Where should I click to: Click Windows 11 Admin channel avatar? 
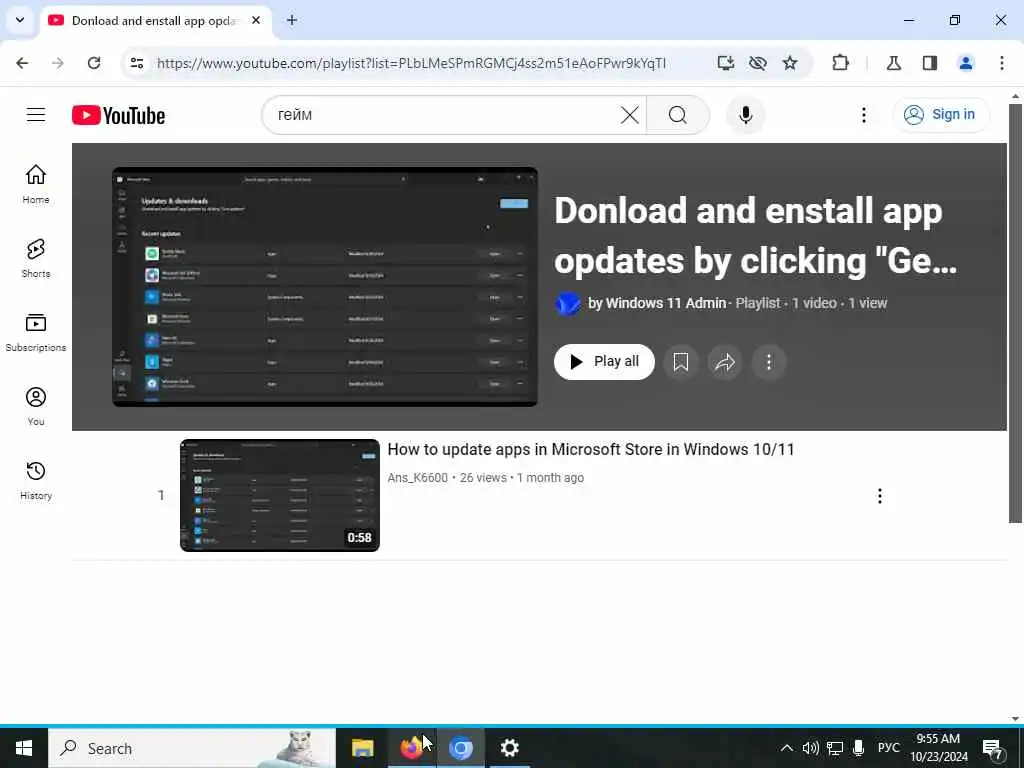coord(568,304)
